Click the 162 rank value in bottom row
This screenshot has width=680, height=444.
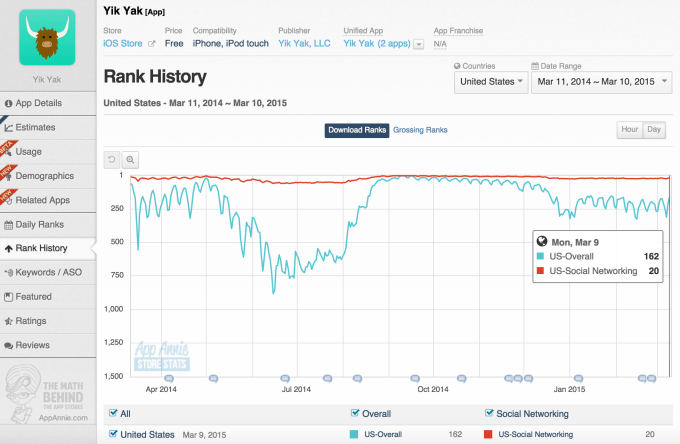click(x=455, y=434)
